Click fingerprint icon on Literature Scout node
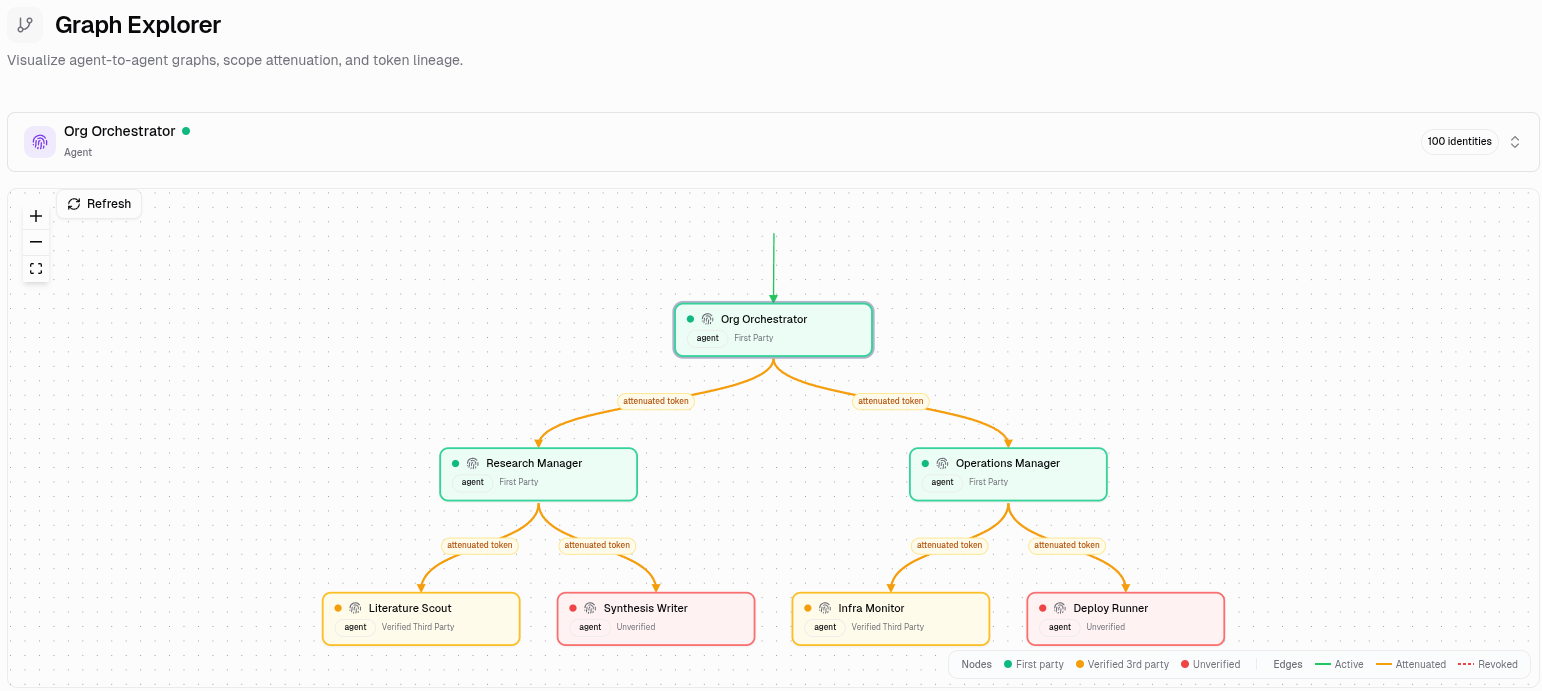The width and height of the screenshot is (1542, 691). click(355, 608)
